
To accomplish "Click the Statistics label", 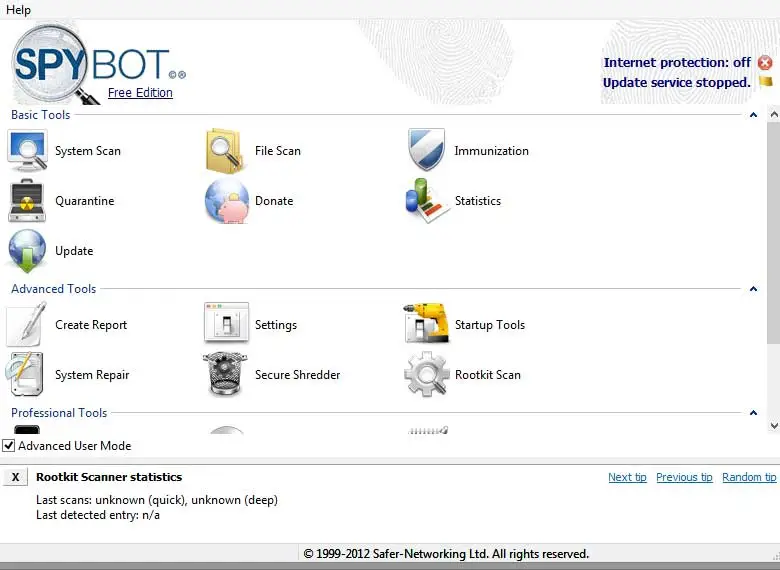I will [x=478, y=201].
